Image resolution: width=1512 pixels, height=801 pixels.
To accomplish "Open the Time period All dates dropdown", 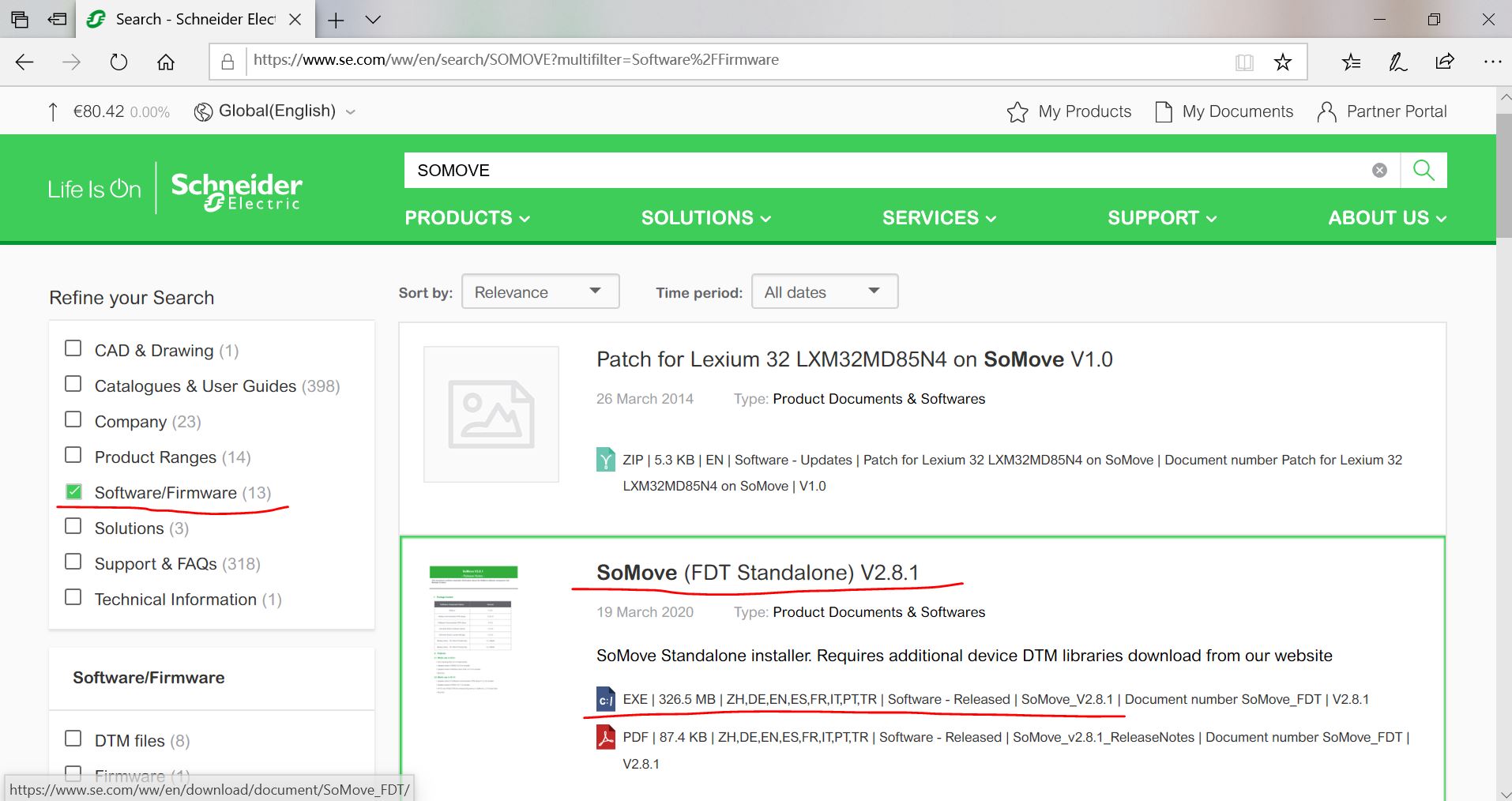I will [x=824, y=291].
